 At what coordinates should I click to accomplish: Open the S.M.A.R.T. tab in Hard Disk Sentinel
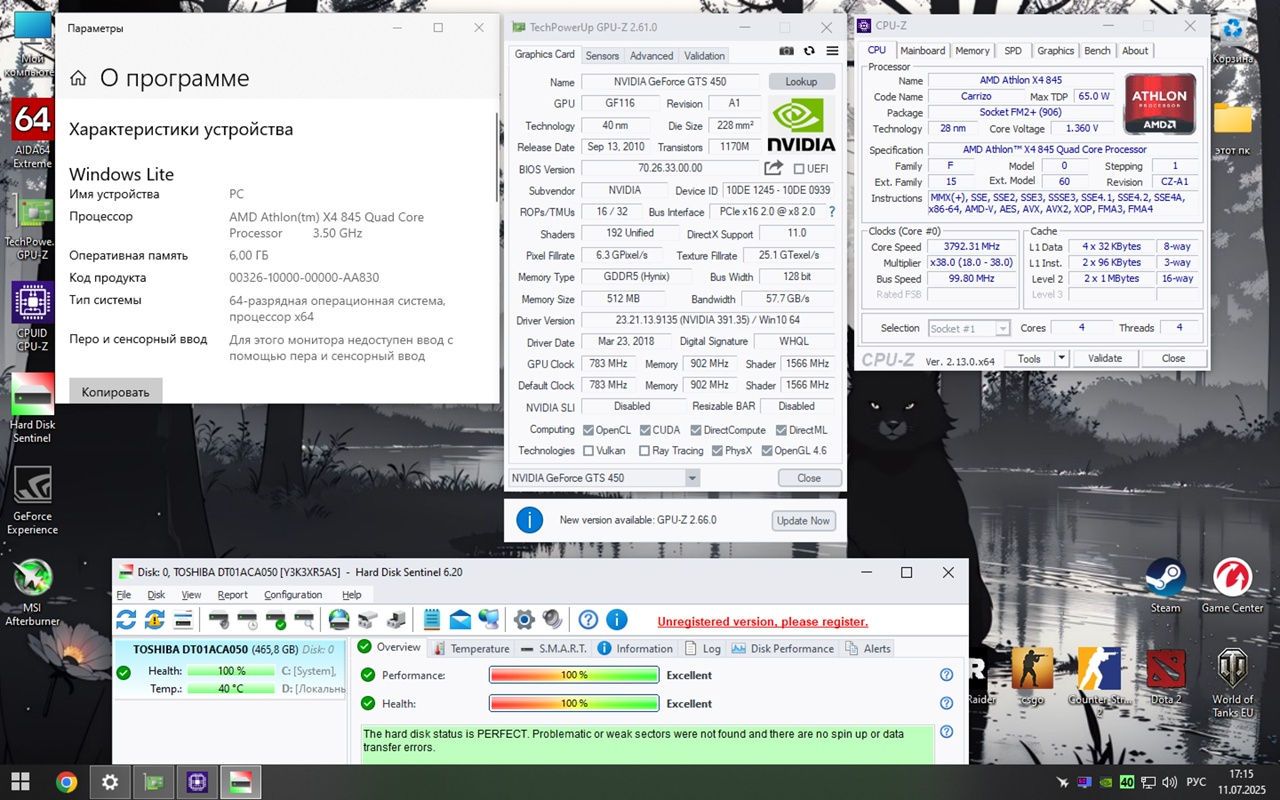[554, 648]
